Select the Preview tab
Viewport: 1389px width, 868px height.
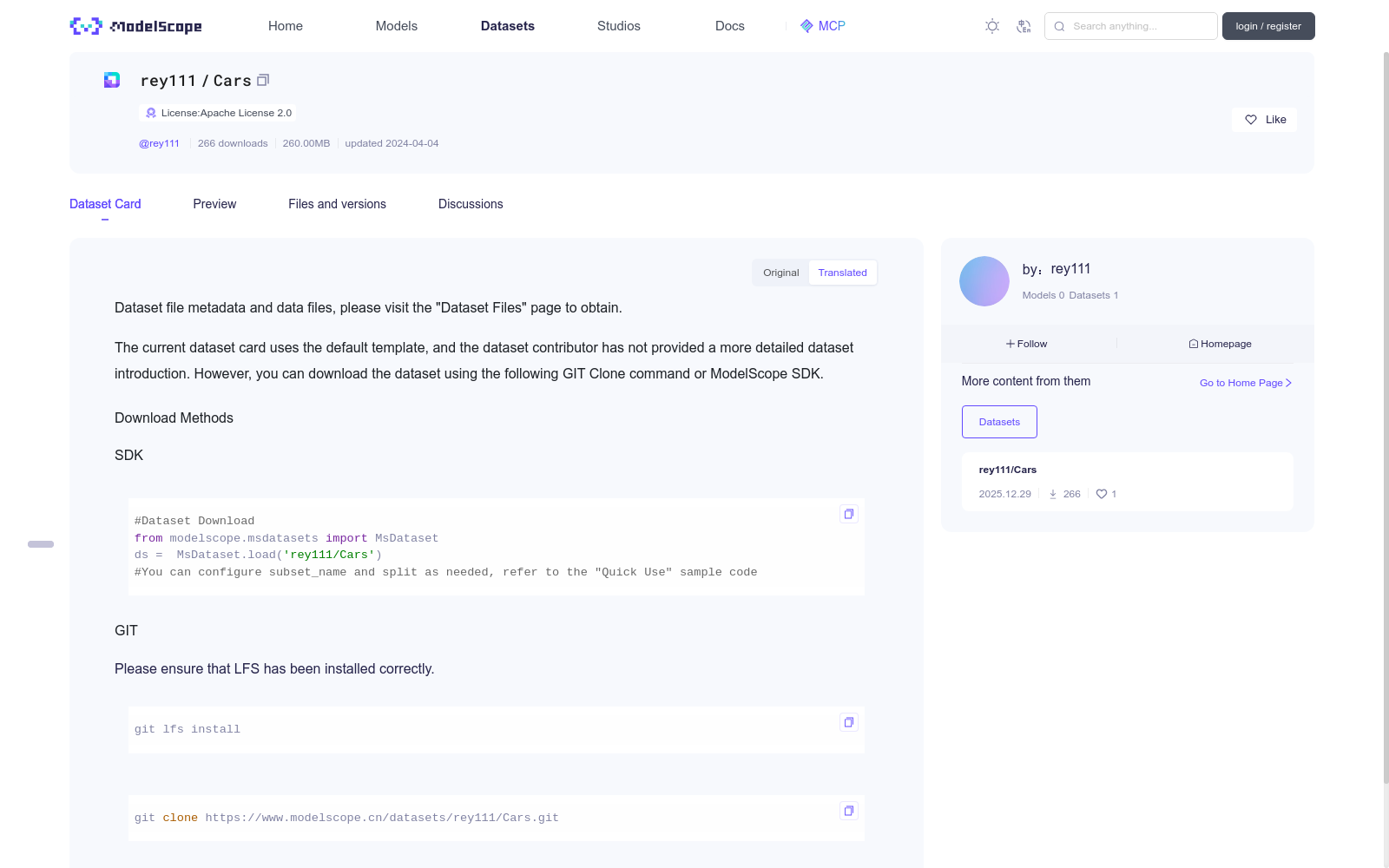point(214,204)
